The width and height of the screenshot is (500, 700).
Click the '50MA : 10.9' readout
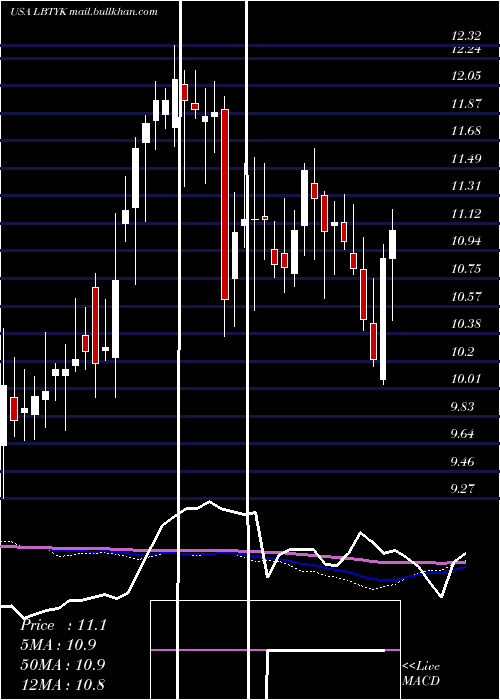click(x=63, y=665)
